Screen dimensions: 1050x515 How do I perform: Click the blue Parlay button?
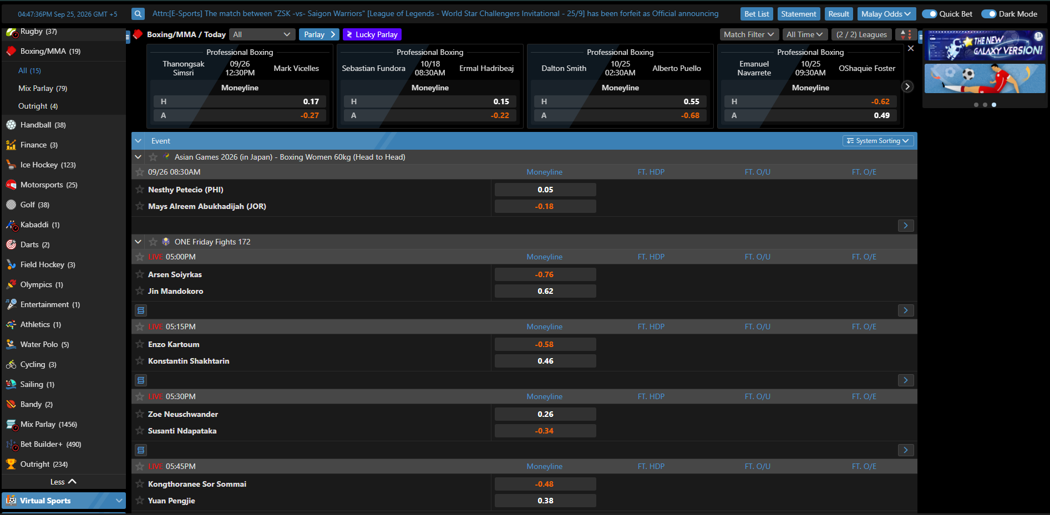click(319, 34)
